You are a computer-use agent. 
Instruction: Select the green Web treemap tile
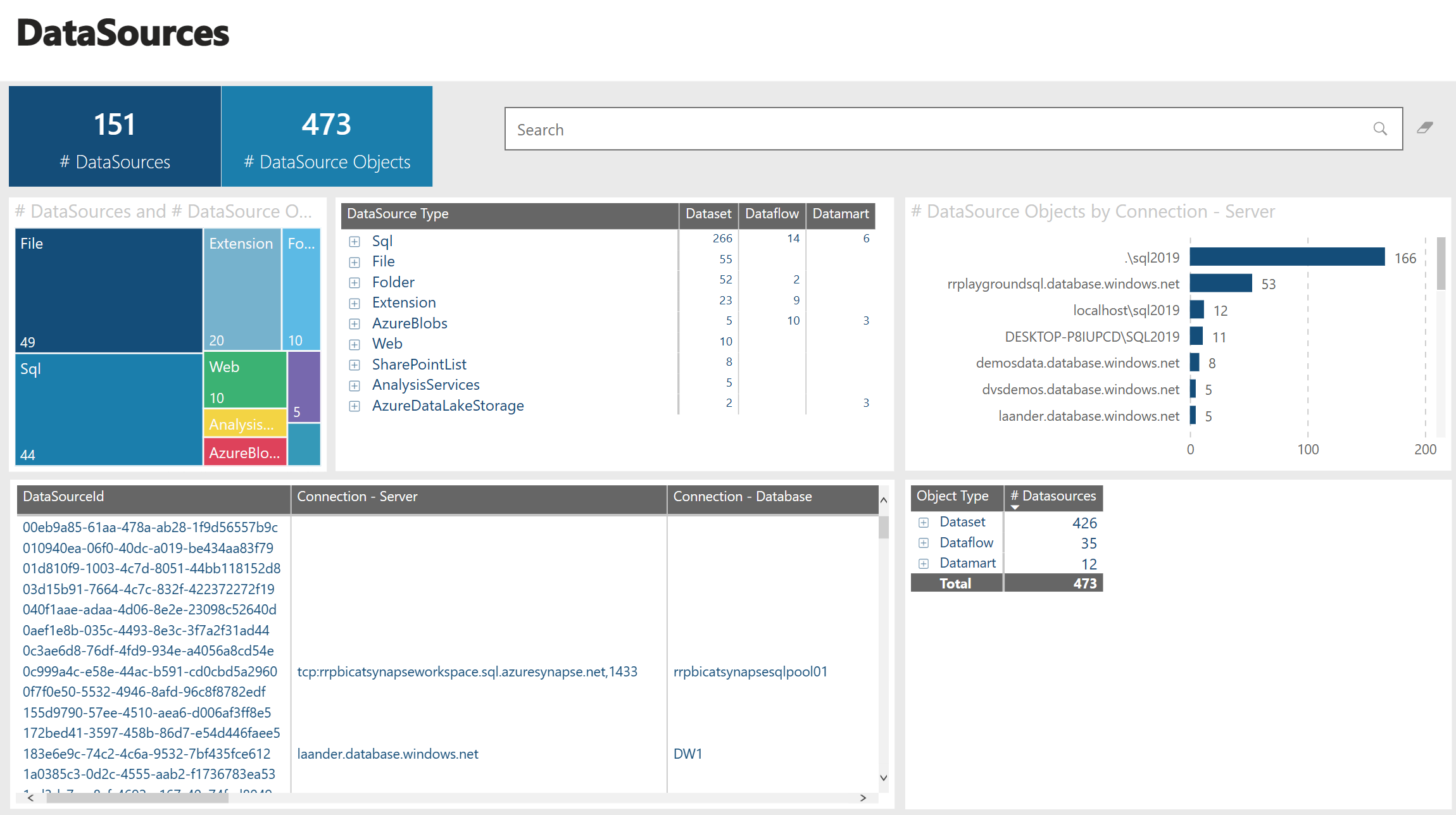tap(244, 380)
